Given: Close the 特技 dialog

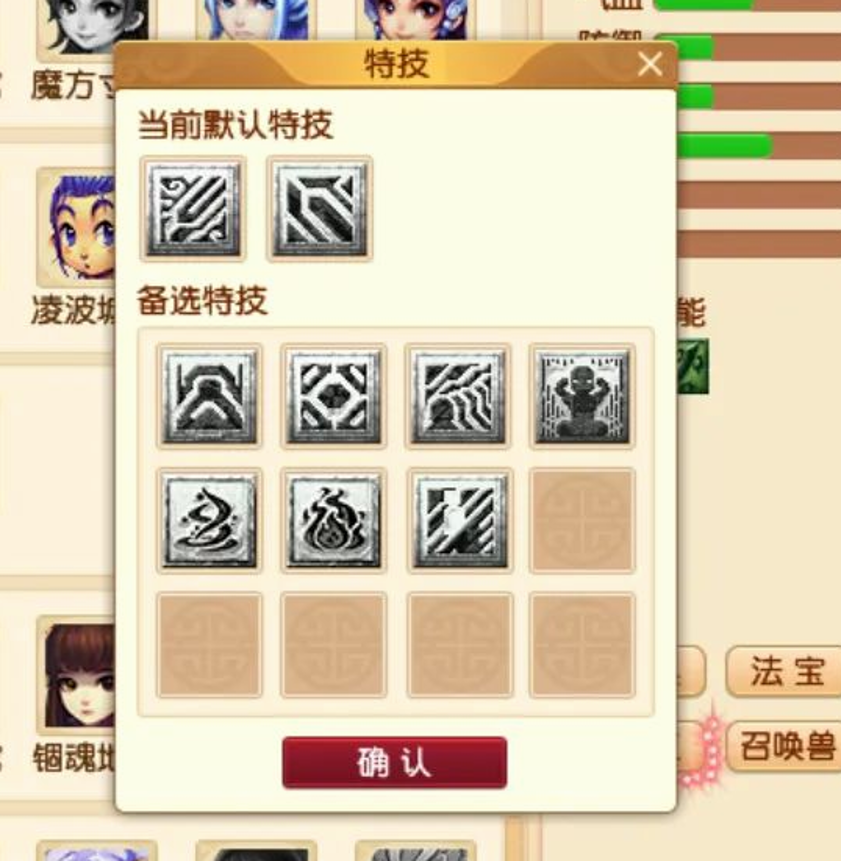Looking at the screenshot, I should point(650,64).
